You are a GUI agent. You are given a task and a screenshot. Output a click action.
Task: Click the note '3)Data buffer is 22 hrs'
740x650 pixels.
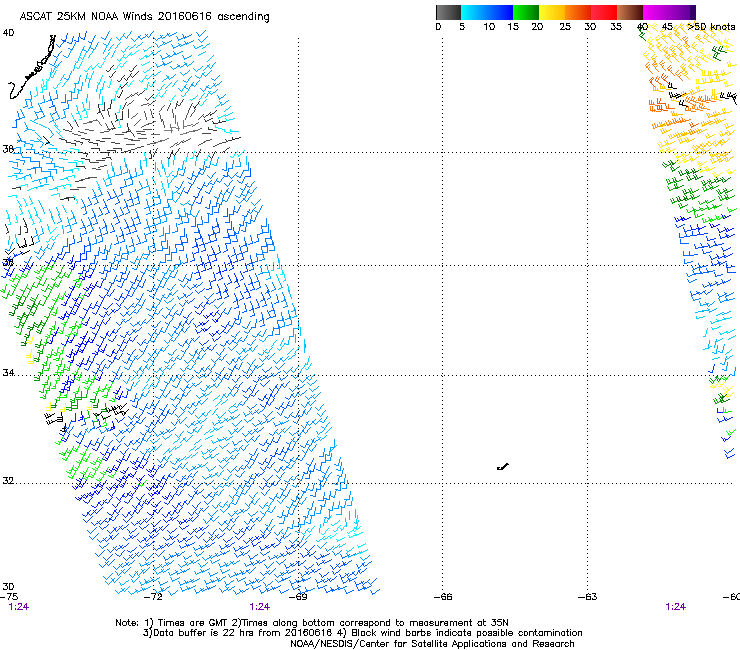click(x=196, y=633)
